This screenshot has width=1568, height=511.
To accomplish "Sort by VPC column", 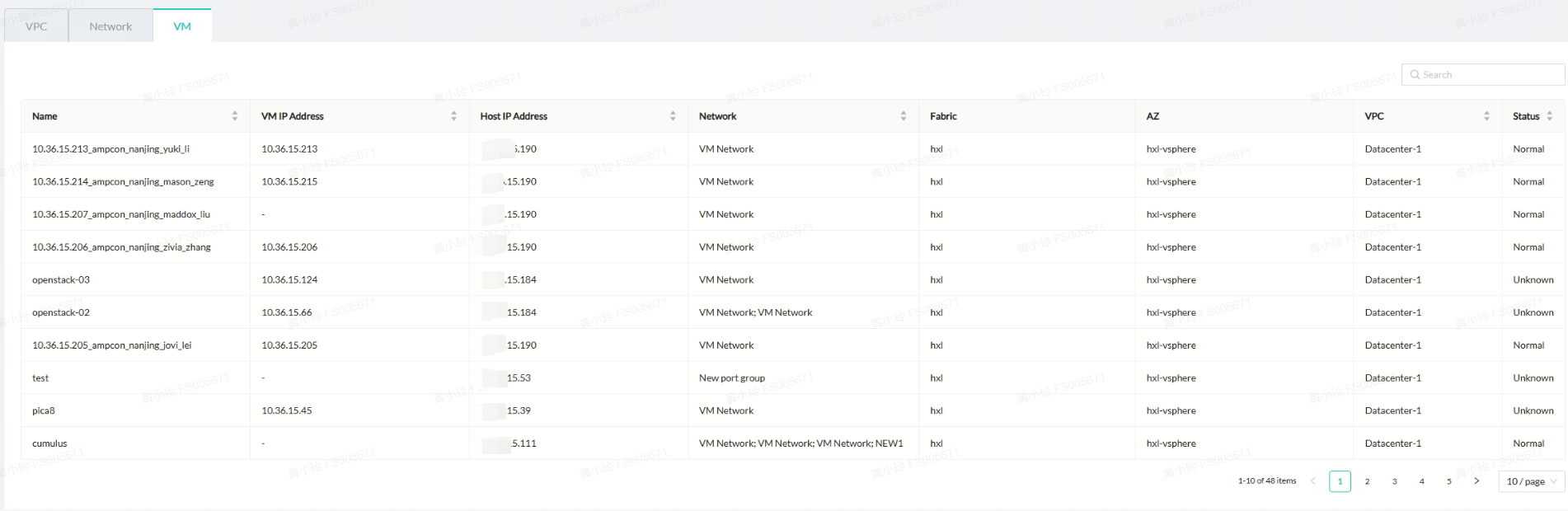I will 1486,116.
